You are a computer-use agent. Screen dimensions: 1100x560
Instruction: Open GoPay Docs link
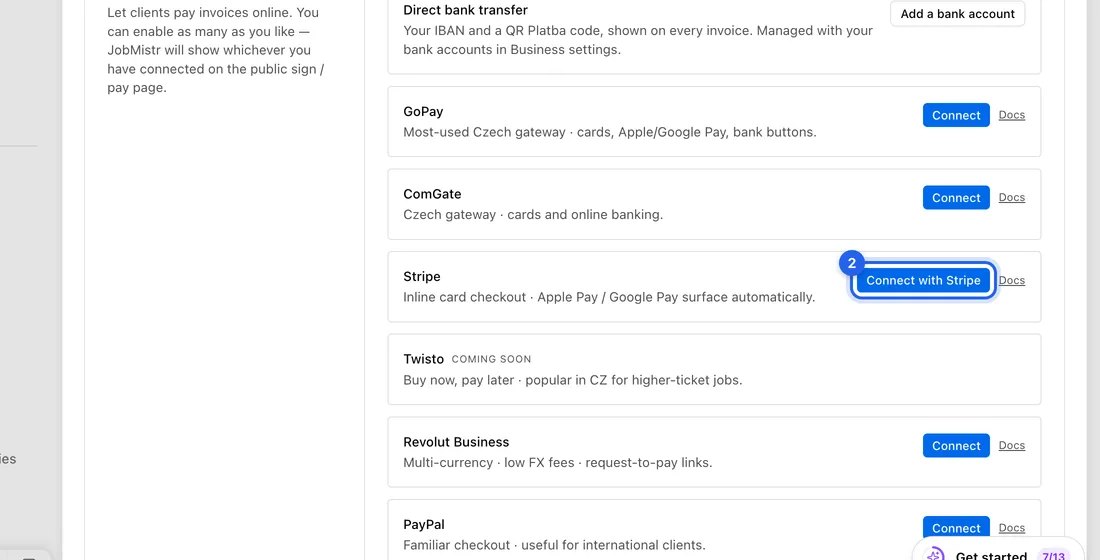click(x=1012, y=115)
